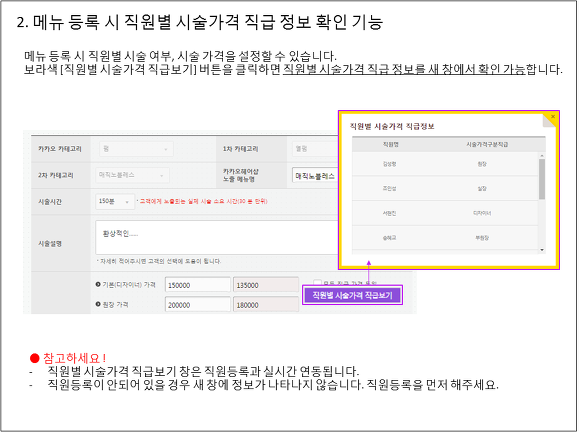Click the popup list scrollbar thumb
The height and width of the screenshot is (435, 580).
[x=542, y=179]
